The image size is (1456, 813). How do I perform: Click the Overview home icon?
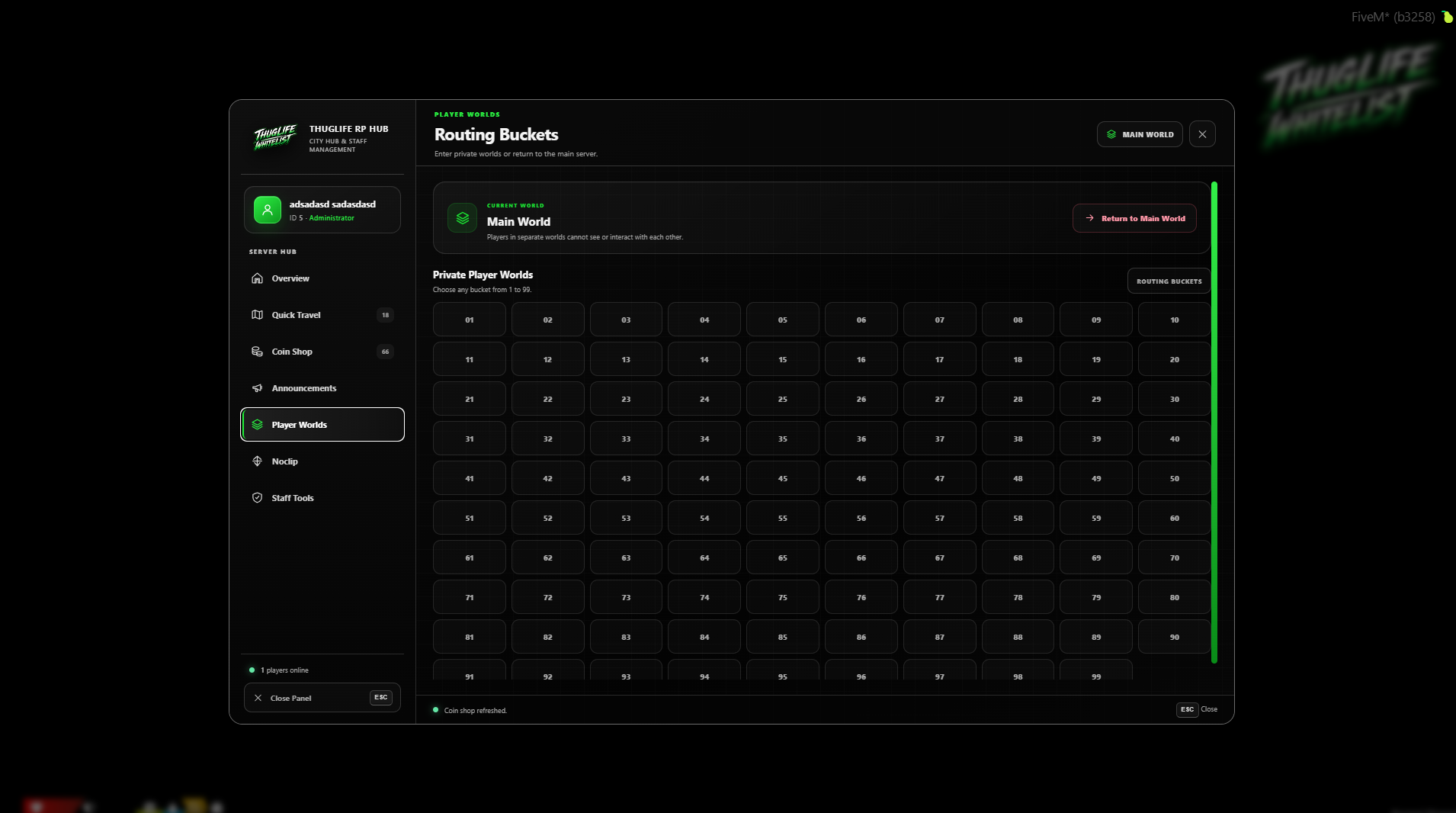pyautogui.click(x=257, y=278)
